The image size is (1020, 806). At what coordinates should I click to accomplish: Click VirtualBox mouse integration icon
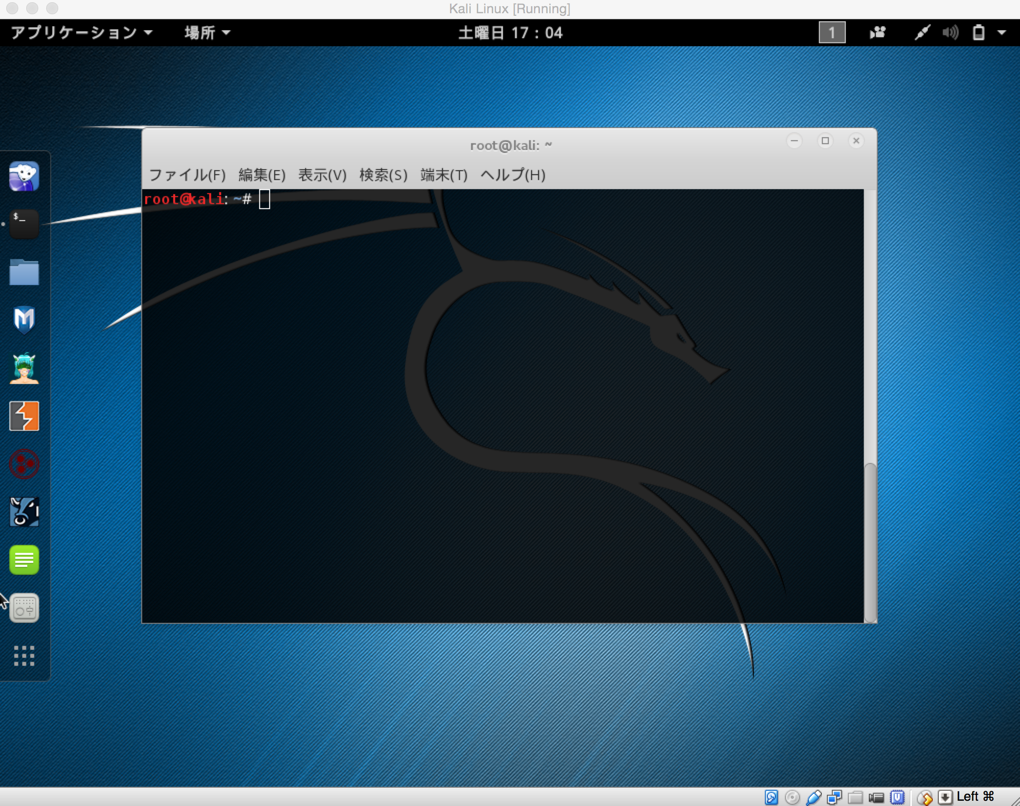click(x=924, y=798)
